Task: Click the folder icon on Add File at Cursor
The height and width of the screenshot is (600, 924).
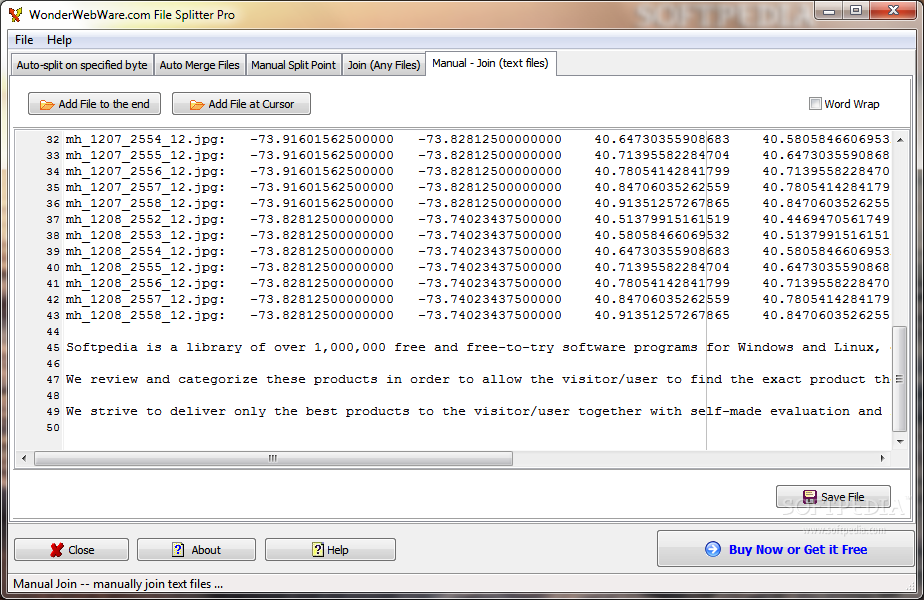Action: [197, 105]
